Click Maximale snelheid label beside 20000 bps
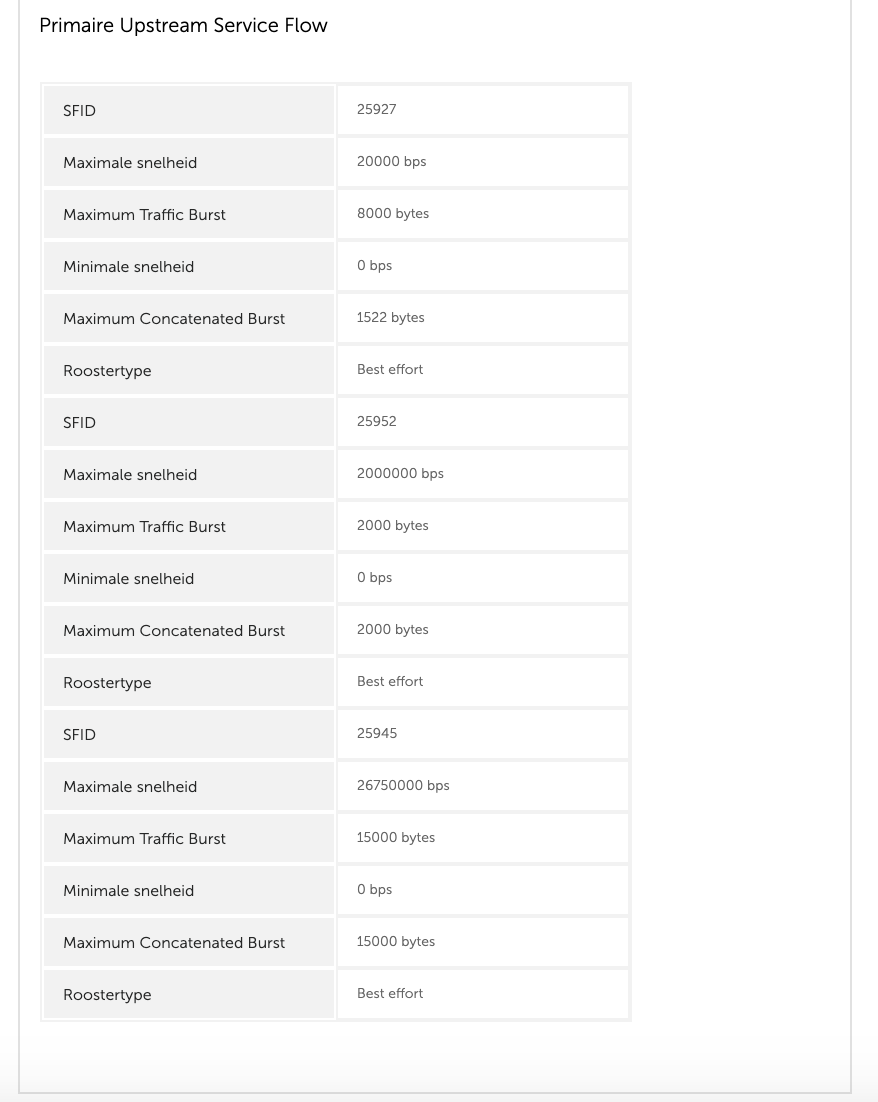 [130, 163]
